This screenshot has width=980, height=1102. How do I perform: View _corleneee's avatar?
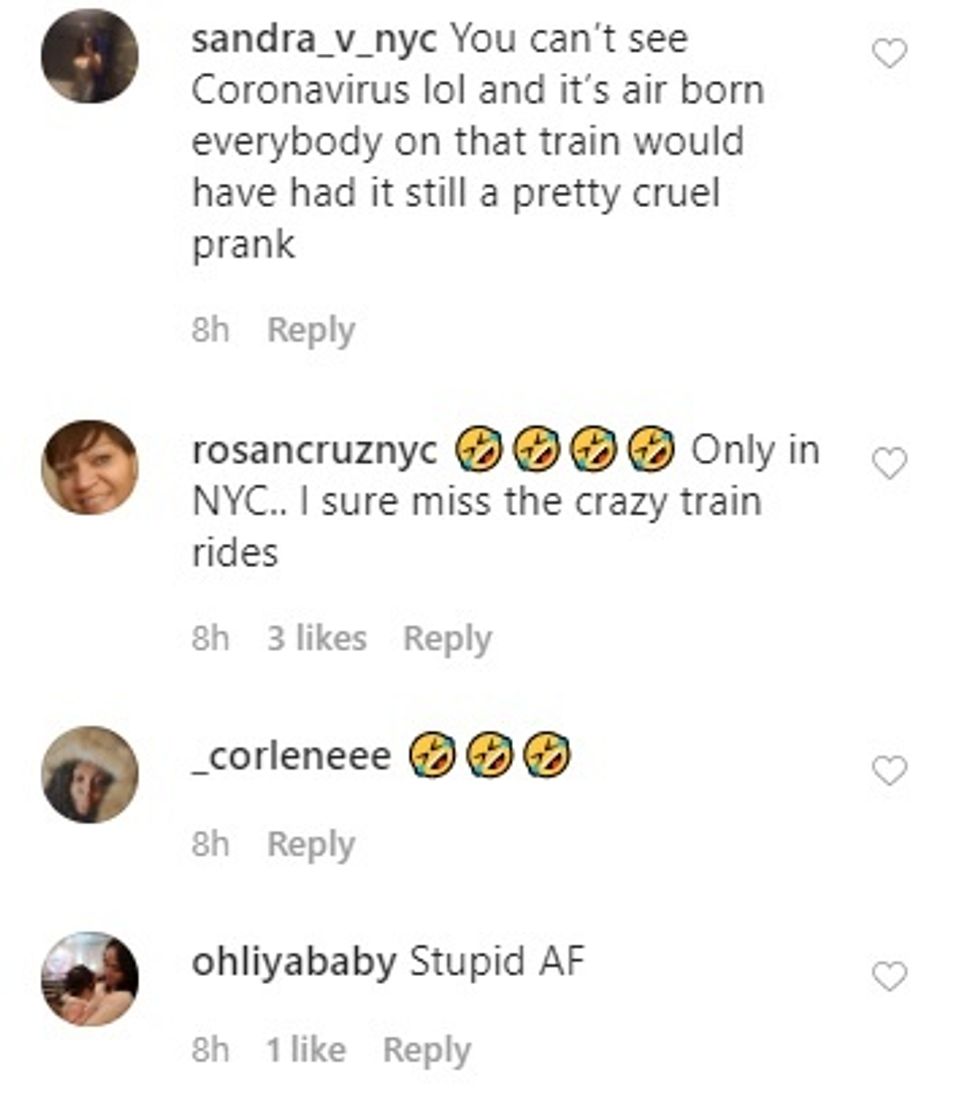coord(89,774)
